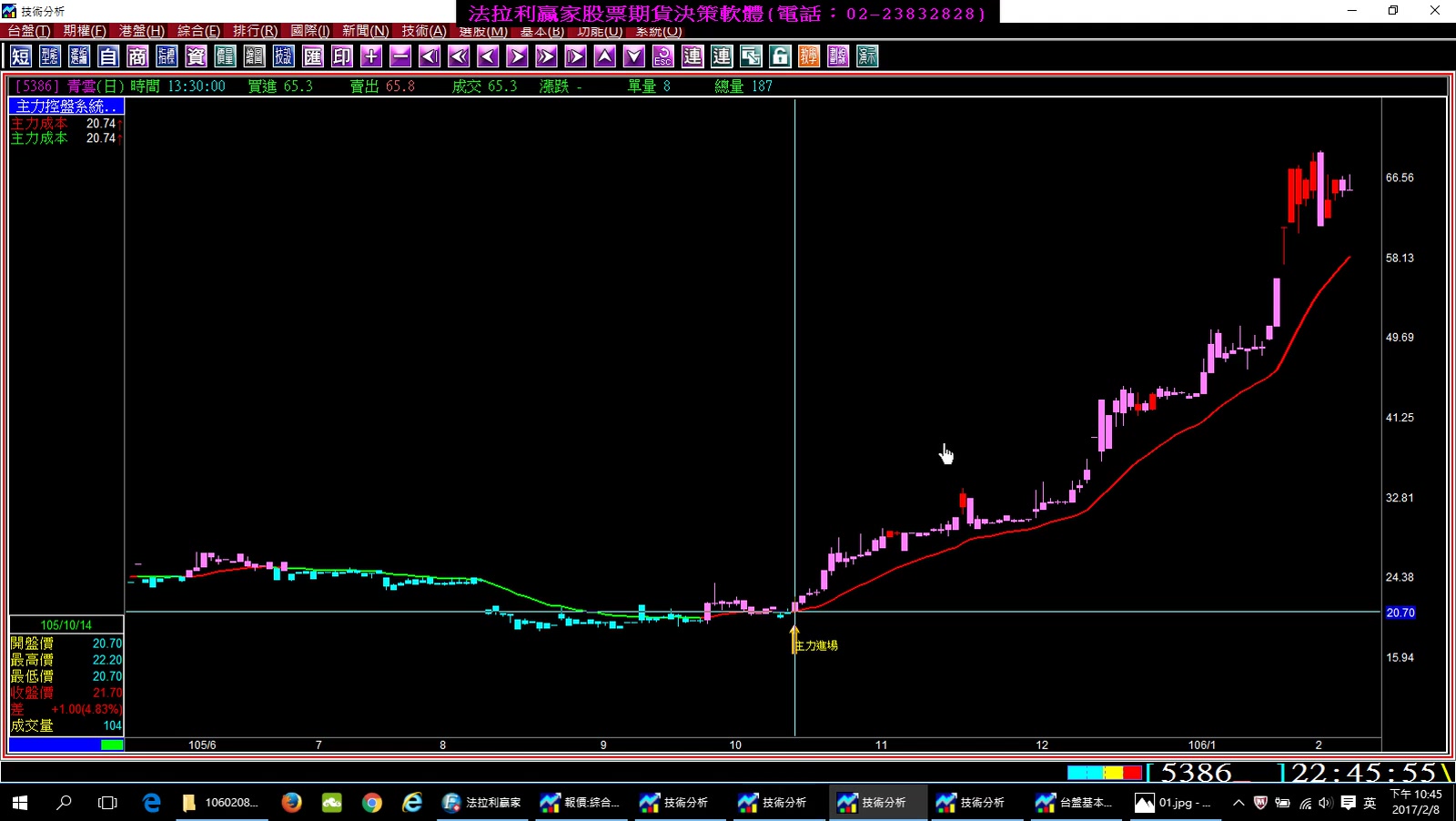Click the 印 print toolbar icon
1456x821 pixels.
(x=342, y=56)
